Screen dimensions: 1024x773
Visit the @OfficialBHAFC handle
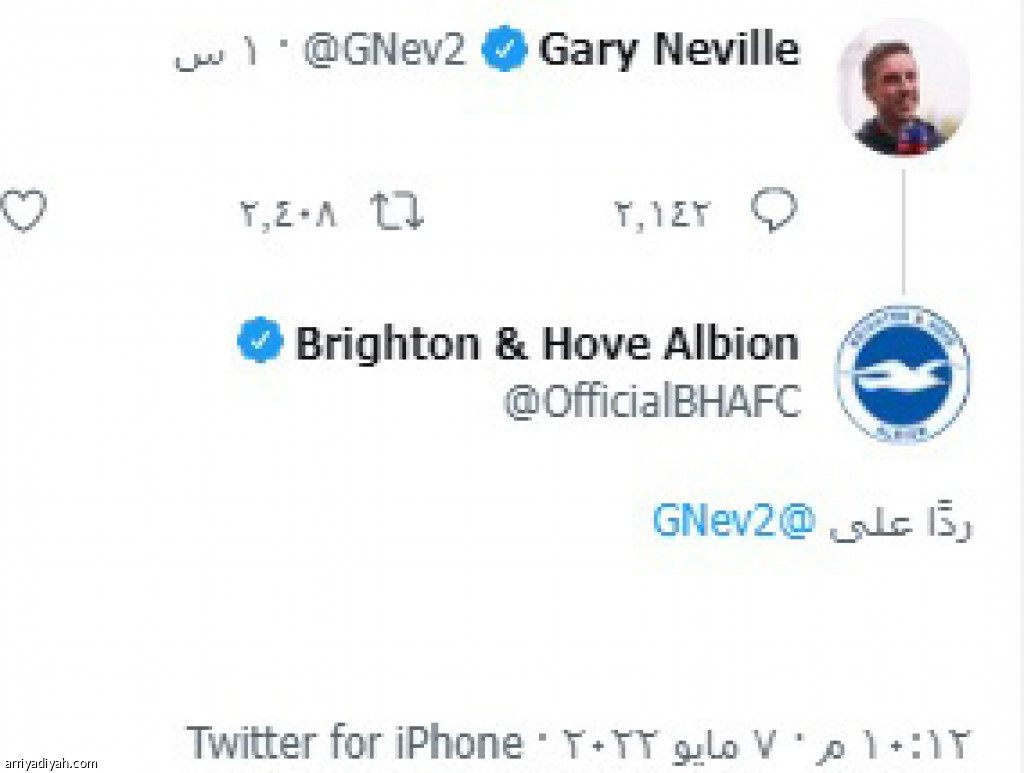(652, 401)
